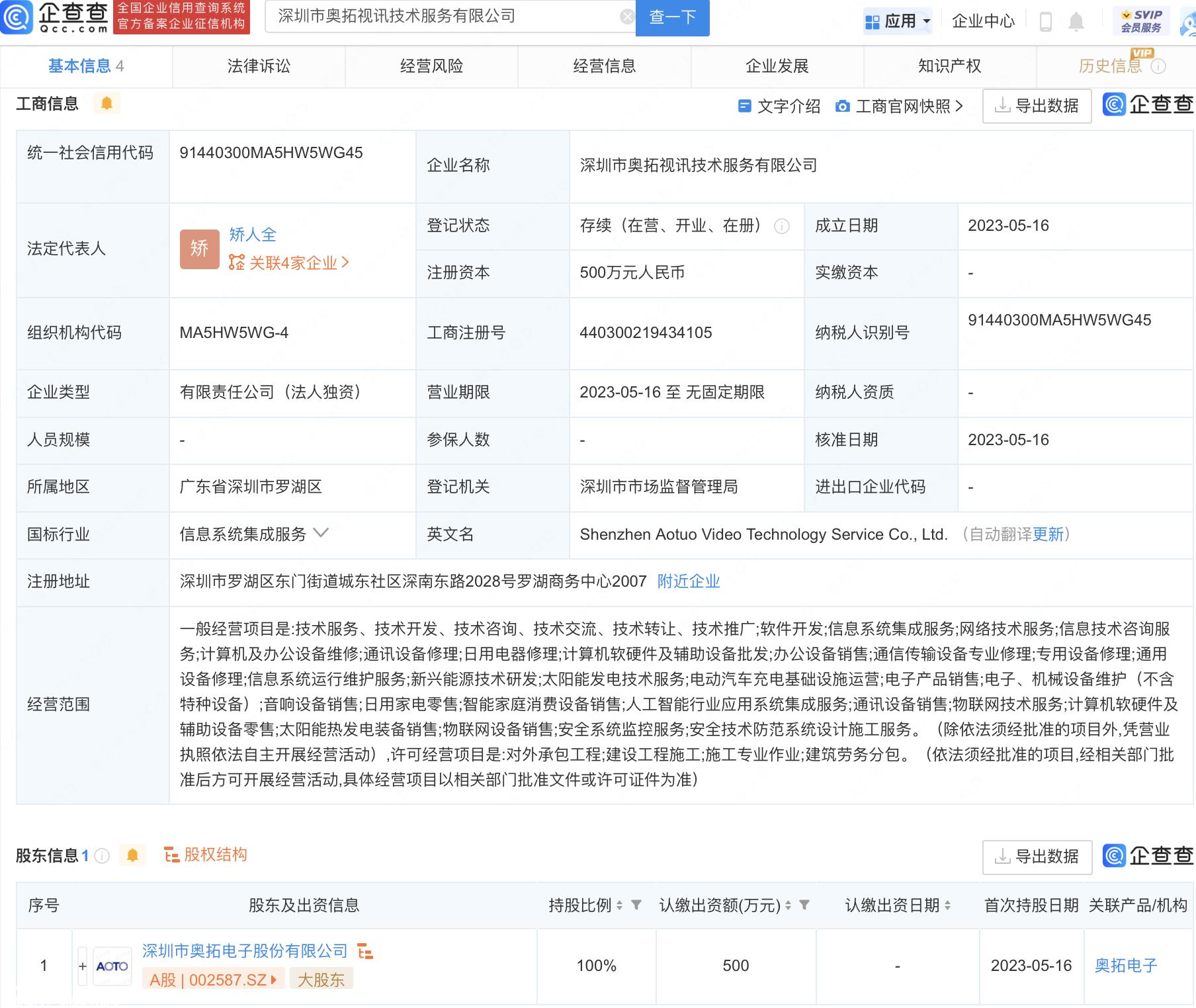
Task: Open legal representative 矫人全 profile
Action: [x=253, y=234]
